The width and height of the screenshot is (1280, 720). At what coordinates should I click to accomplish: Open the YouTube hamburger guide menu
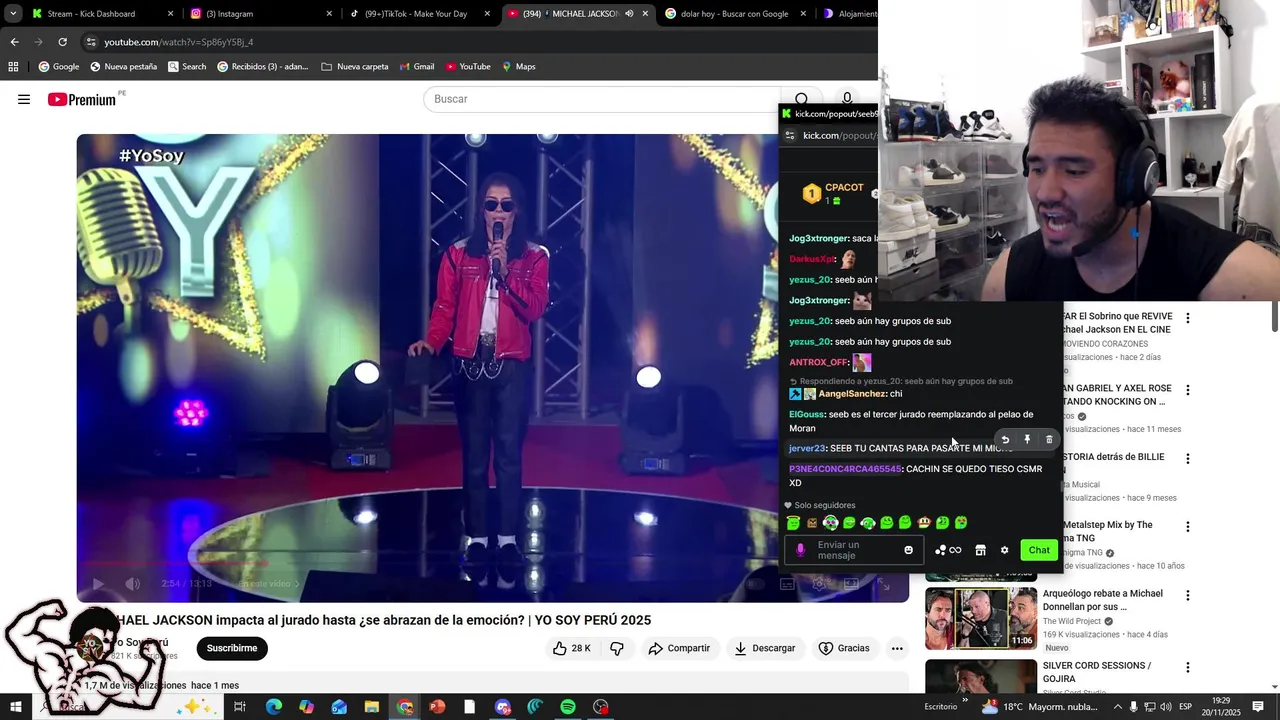pyautogui.click(x=24, y=99)
